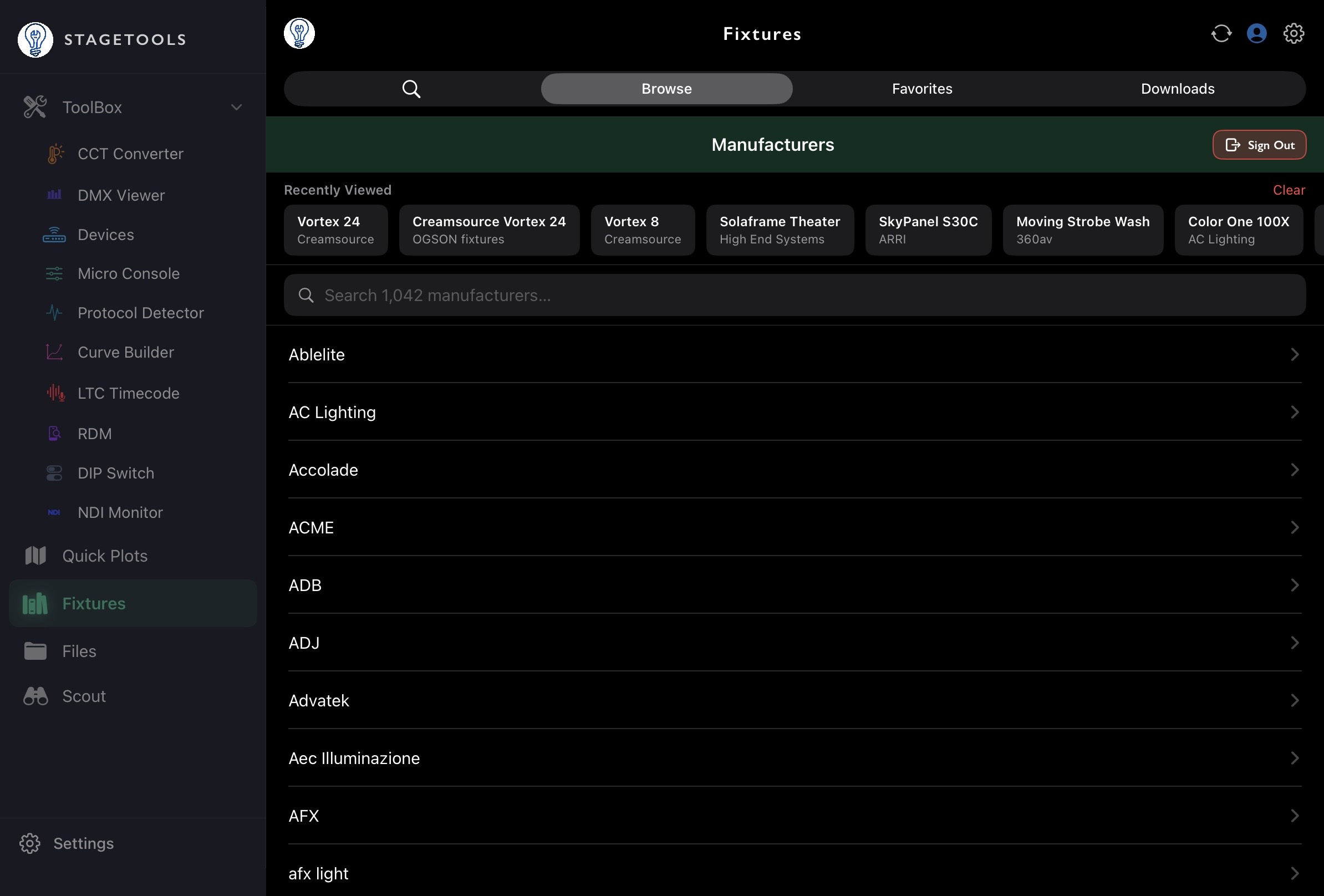Expand the Ablelite manufacturer chevron

1295,354
